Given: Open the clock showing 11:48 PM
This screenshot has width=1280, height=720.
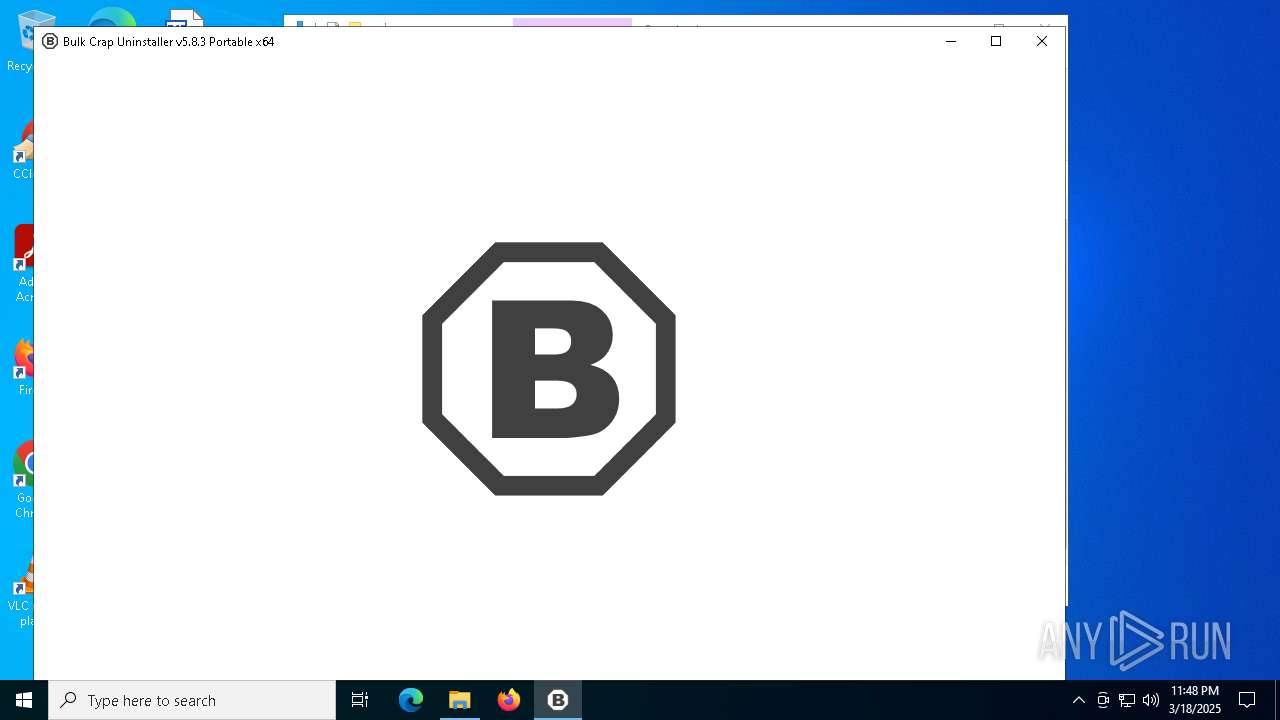Looking at the screenshot, I should tap(1194, 700).
